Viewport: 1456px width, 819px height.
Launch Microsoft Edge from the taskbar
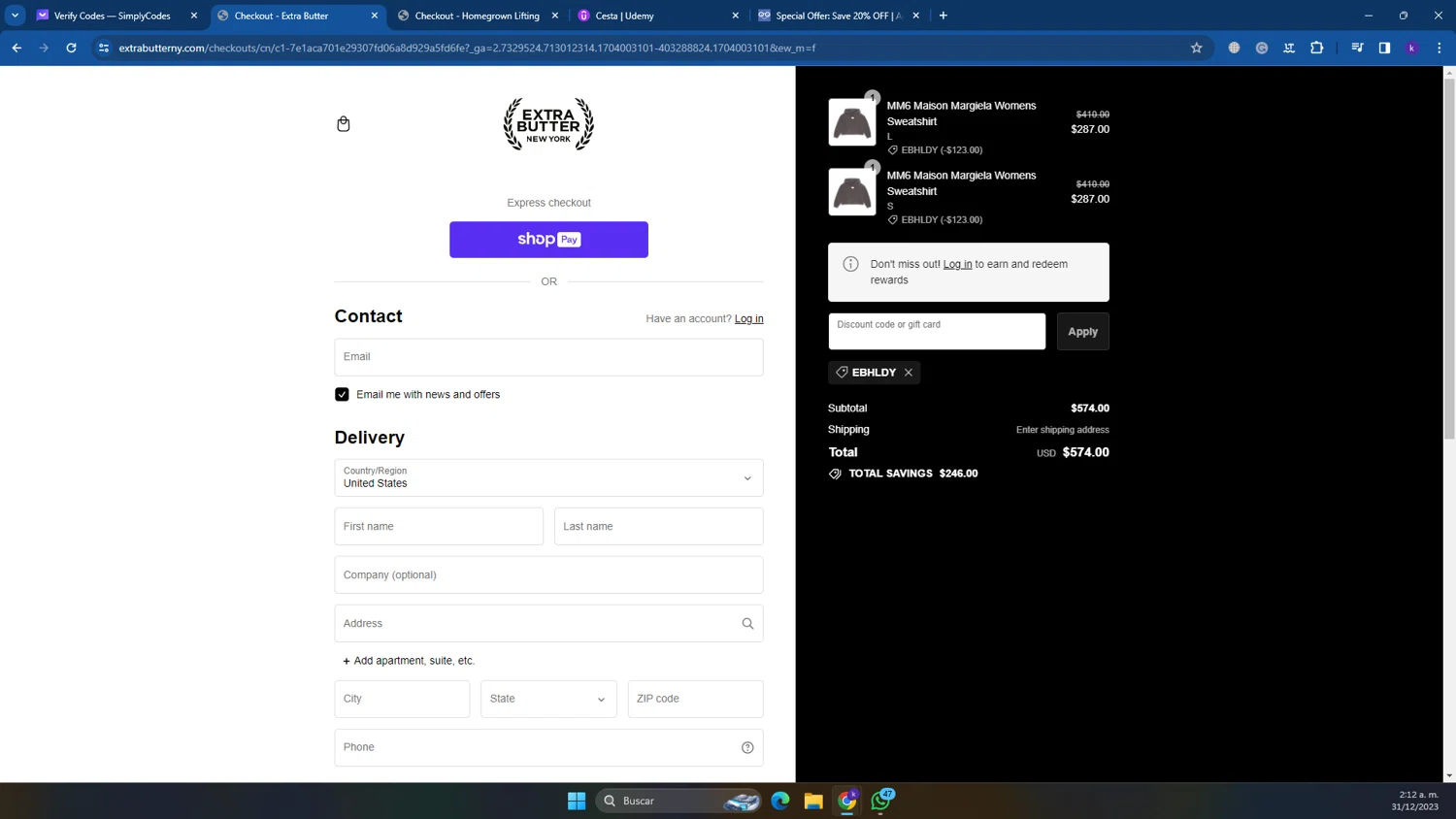780,801
